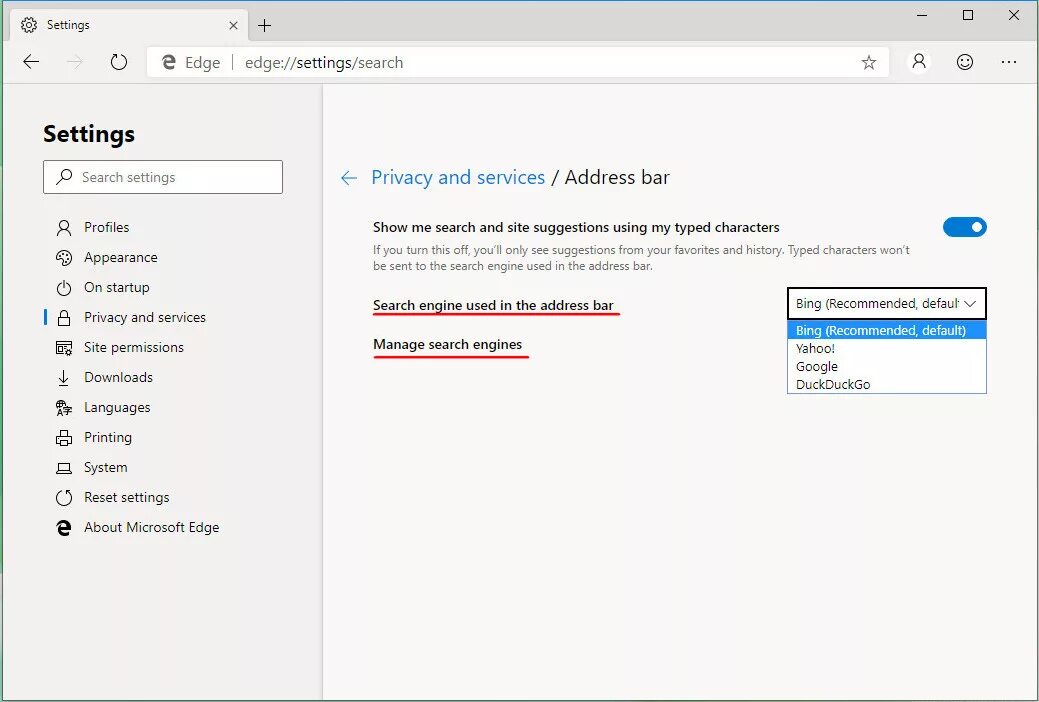Open System settings section
Viewport: 1039px width, 702px height.
(x=105, y=467)
